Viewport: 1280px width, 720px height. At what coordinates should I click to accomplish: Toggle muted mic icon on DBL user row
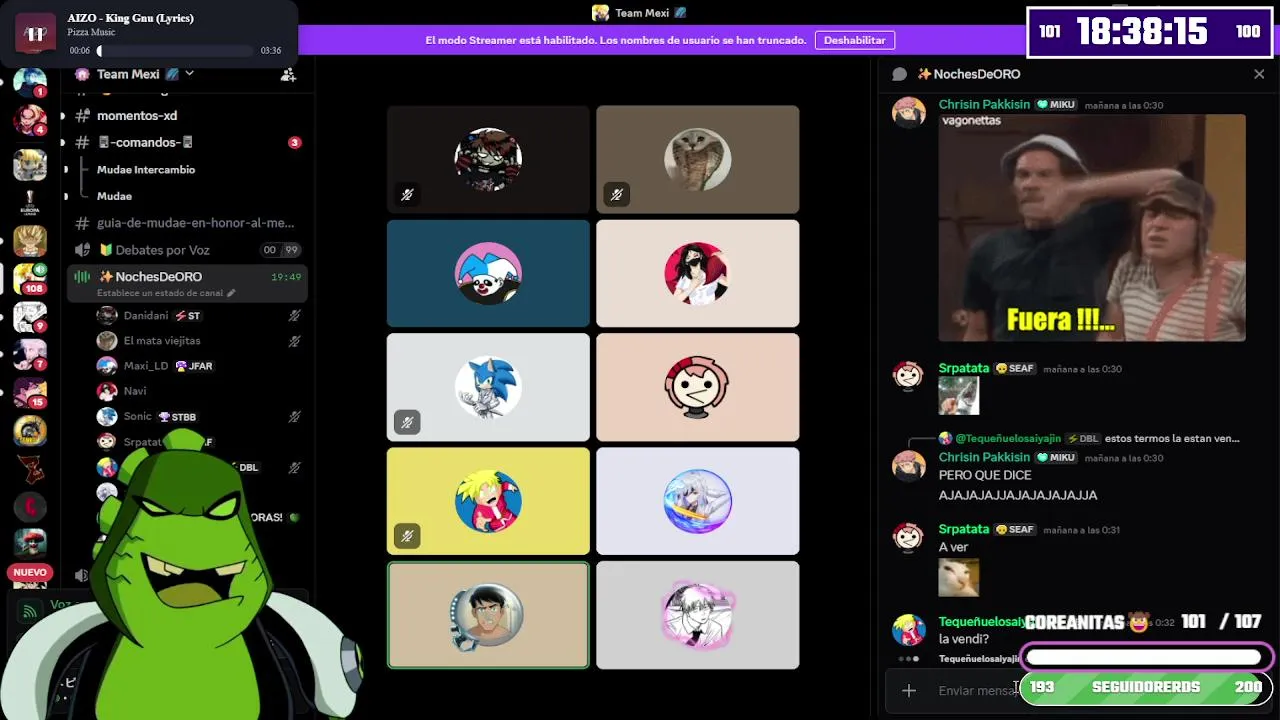click(x=294, y=467)
